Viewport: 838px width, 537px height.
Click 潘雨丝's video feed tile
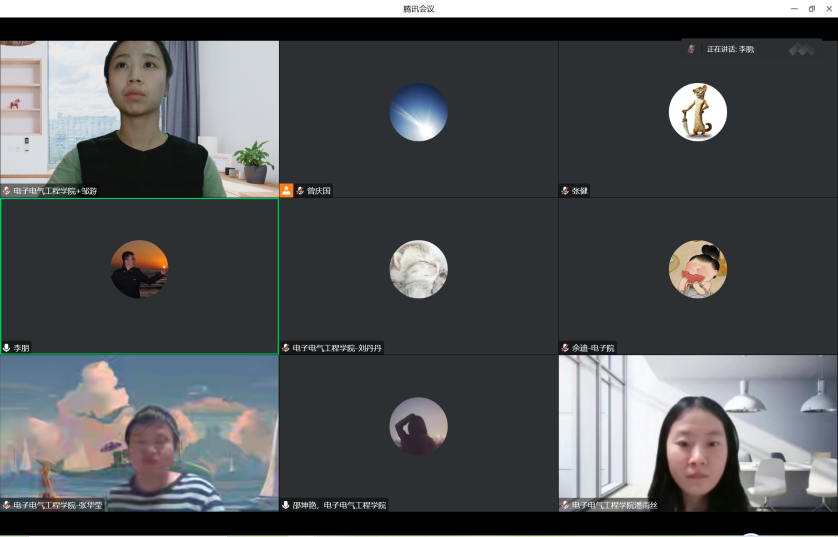pyautogui.click(x=697, y=430)
